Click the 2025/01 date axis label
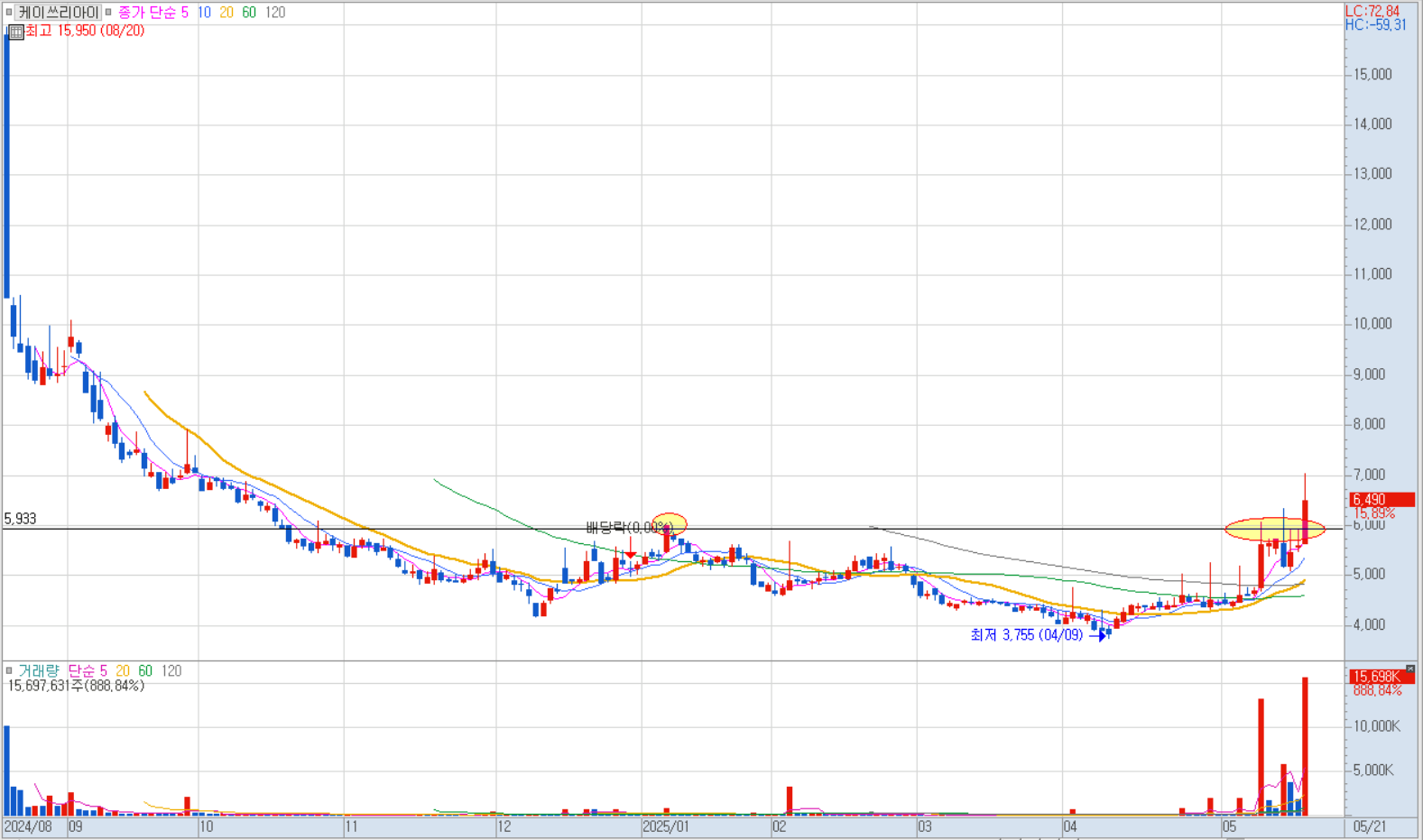Image resolution: width=1423 pixels, height=840 pixels. [666, 826]
